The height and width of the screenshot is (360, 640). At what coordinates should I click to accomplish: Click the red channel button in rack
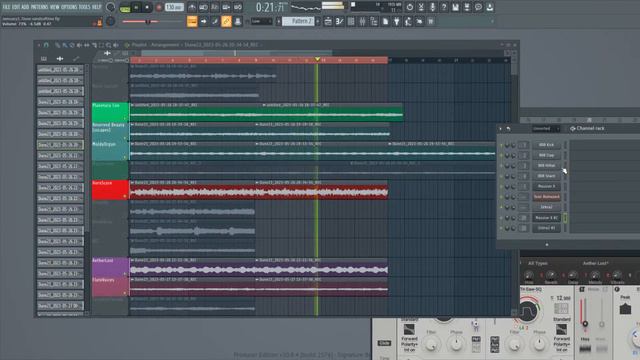[546, 197]
